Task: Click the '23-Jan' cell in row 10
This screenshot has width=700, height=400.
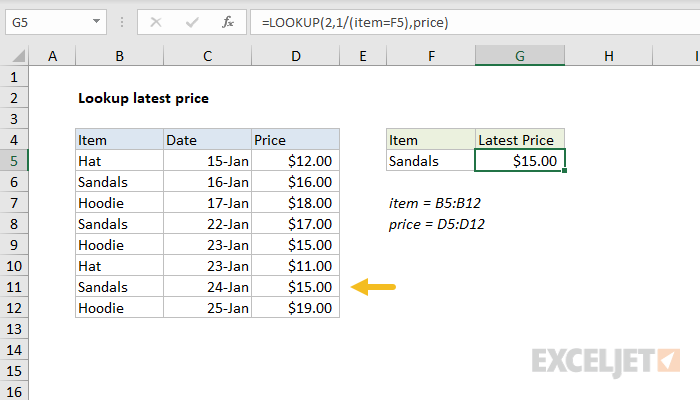Action: click(207, 266)
